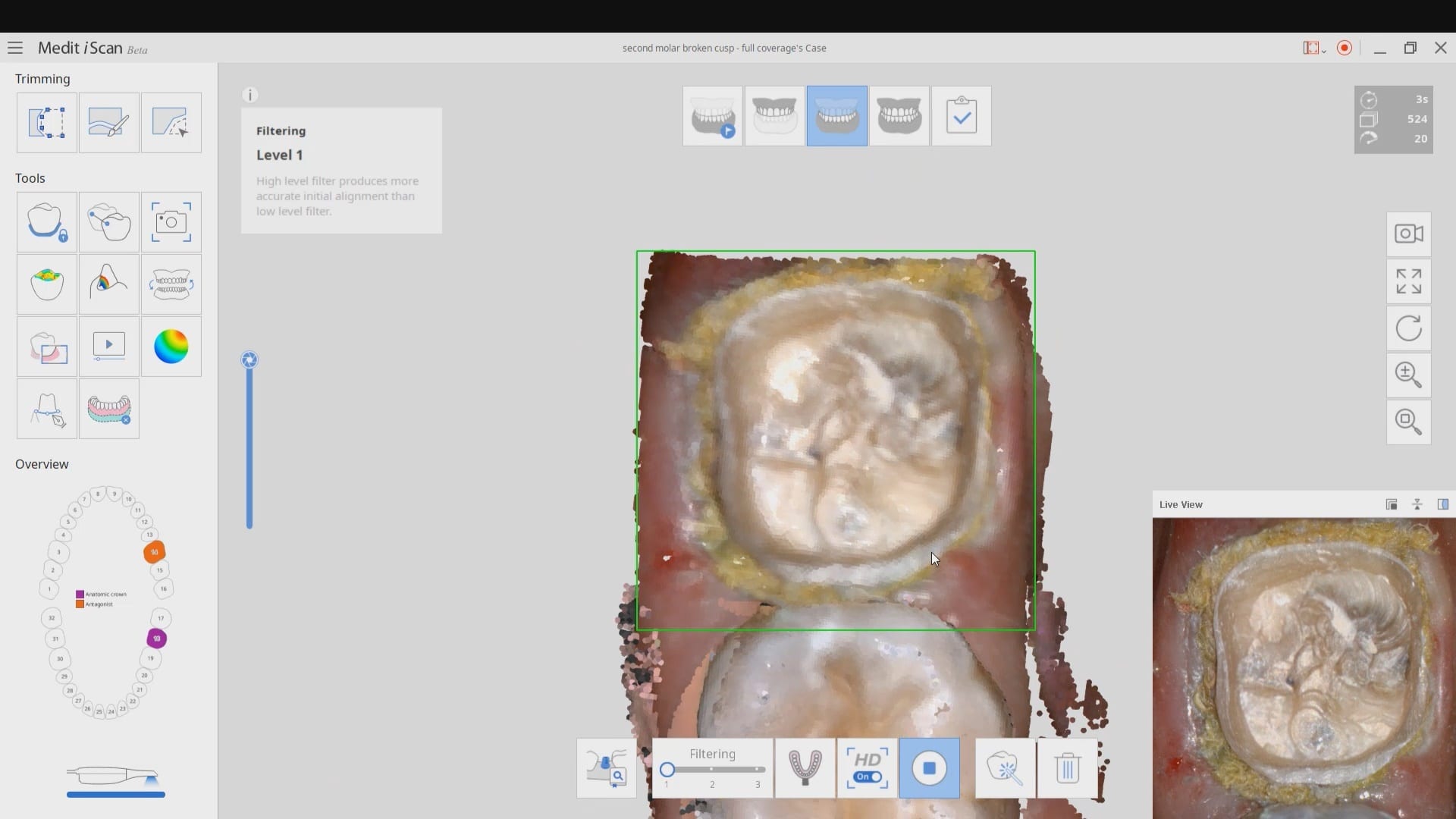
Task: Open the capture screenshot tool
Action: (x=171, y=222)
